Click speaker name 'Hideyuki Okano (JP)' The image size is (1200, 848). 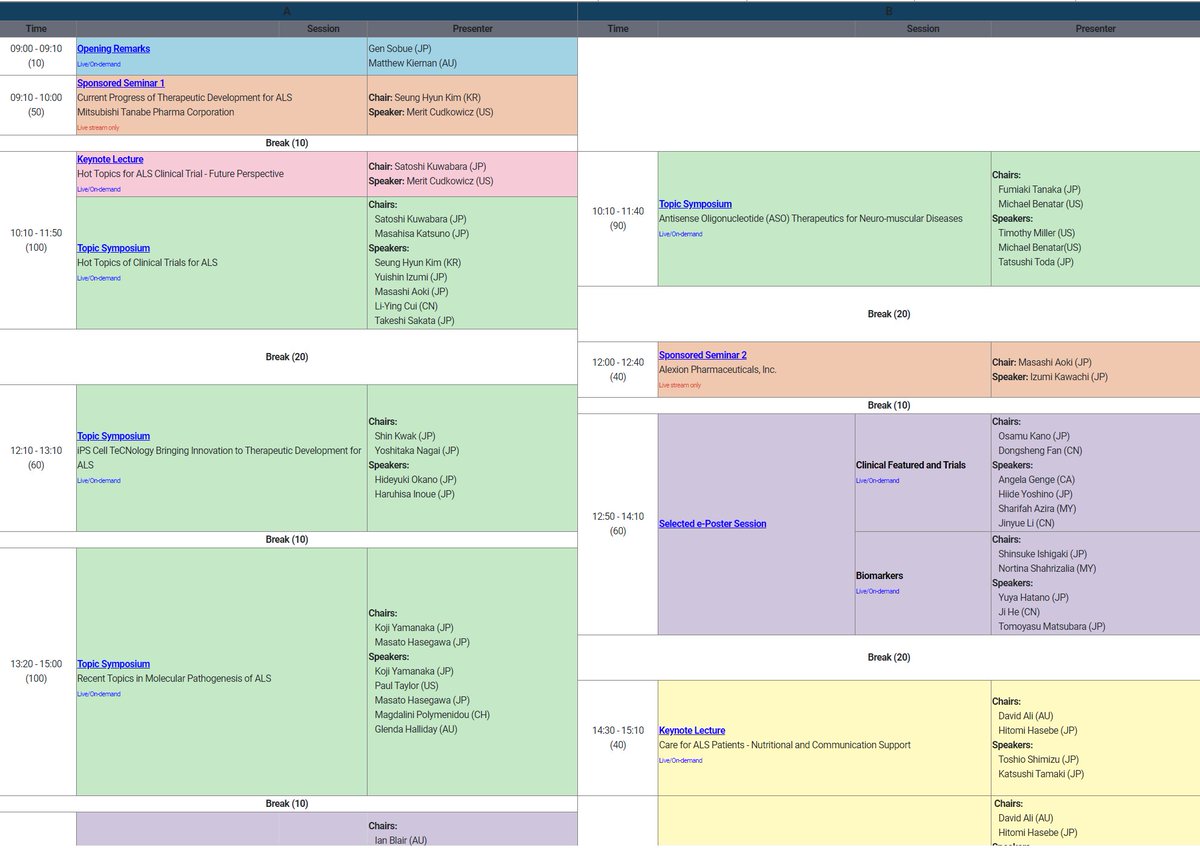pos(416,479)
